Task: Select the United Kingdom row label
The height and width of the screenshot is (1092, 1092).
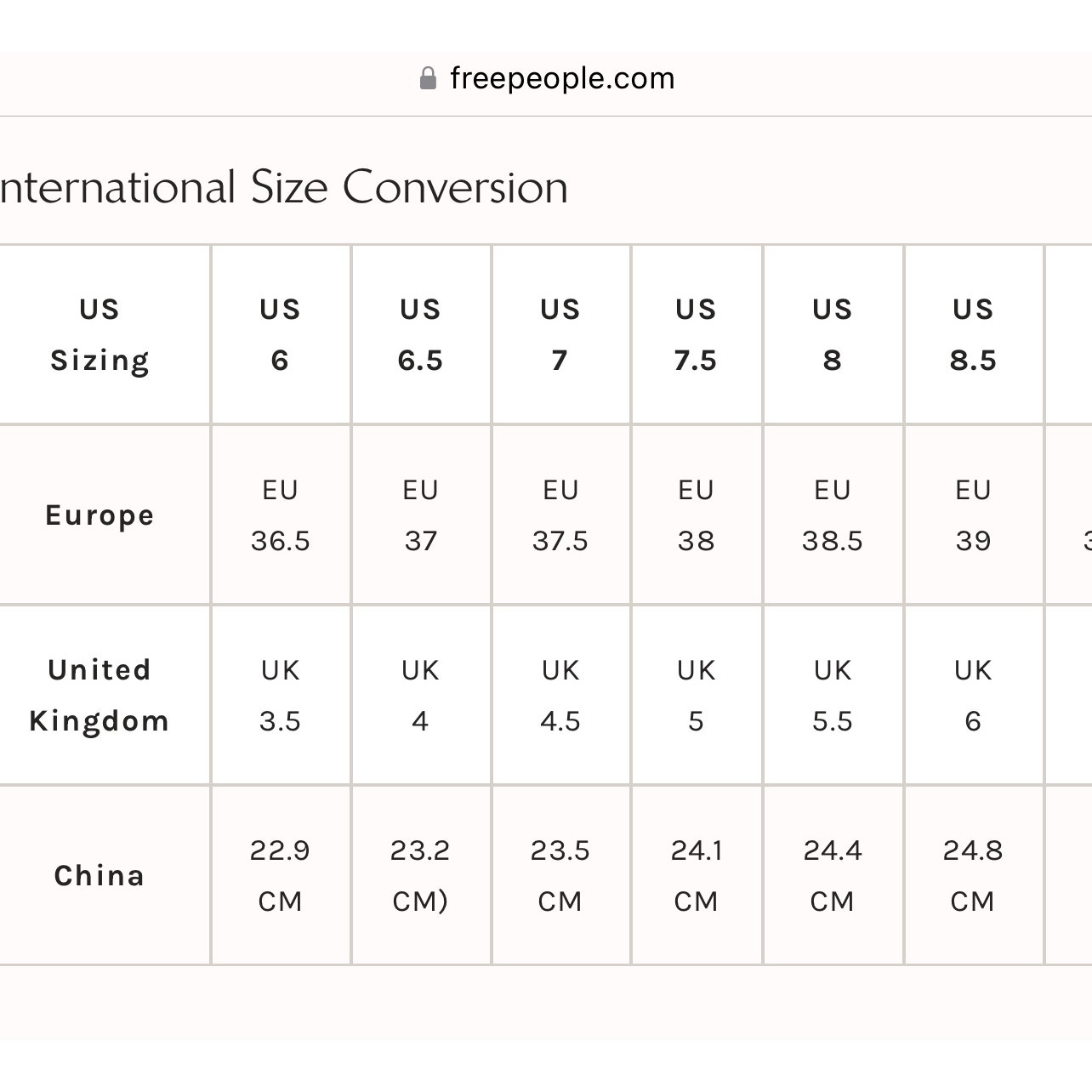Action: pos(100,696)
